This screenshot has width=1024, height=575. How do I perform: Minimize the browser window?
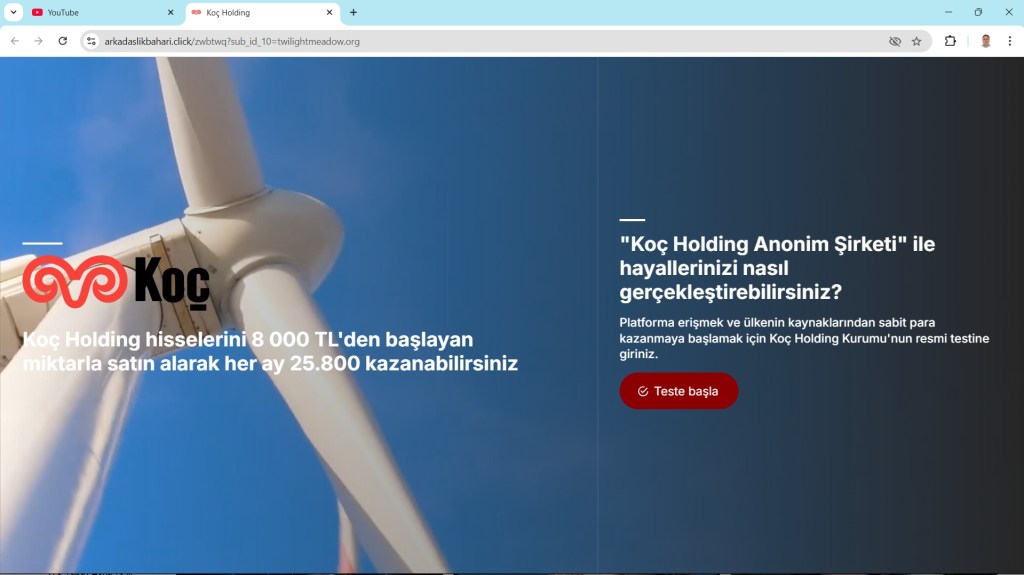(x=948, y=12)
